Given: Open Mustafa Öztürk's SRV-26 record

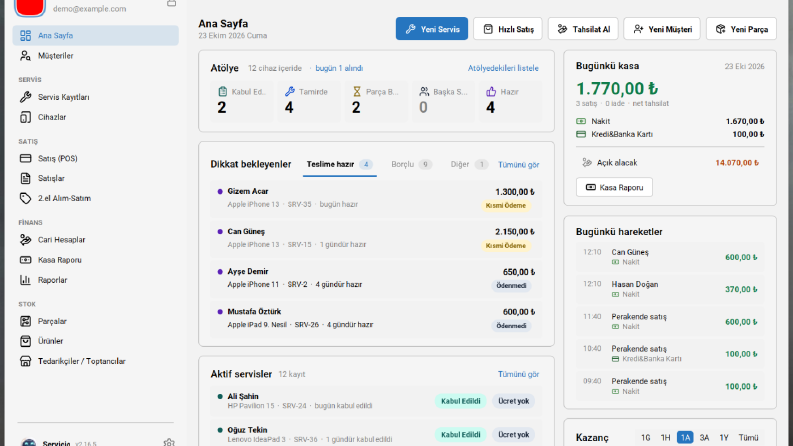Looking at the screenshot, I should pyautogui.click(x=376, y=318).
